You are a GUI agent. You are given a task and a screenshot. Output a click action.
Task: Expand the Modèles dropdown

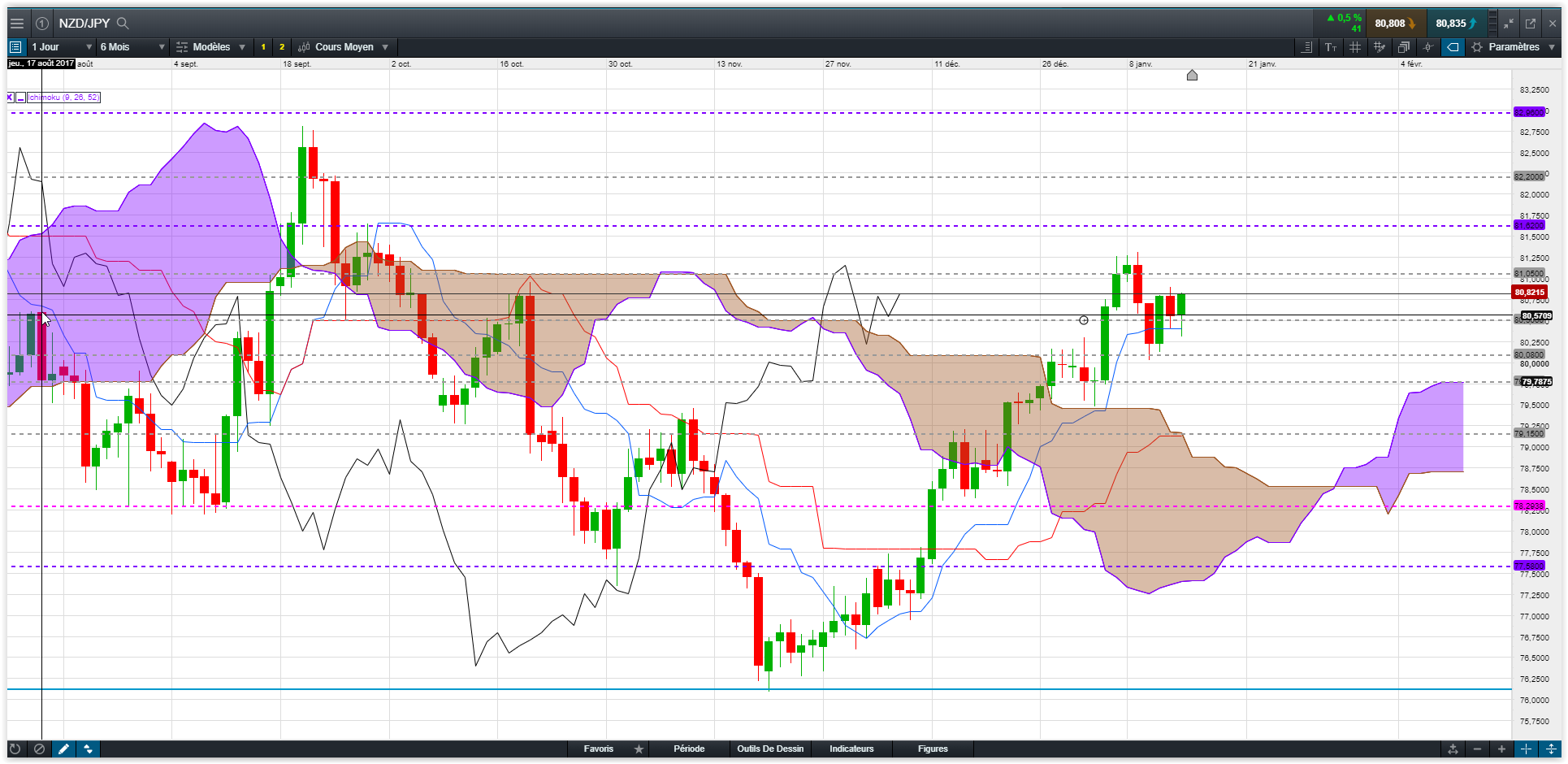tap(210, 47)
